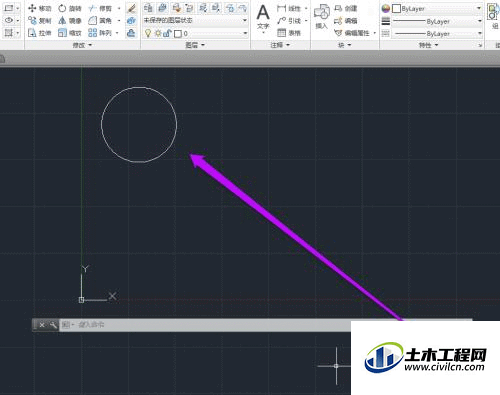This screenshot has width=500, height=395.
Task: Click Create block (创建) tool
Action: pos(346,8)
